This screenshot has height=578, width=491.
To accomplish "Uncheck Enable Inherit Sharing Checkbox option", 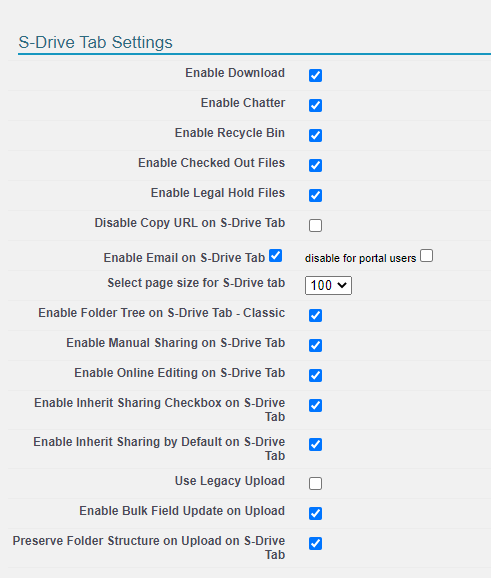I will 315,405.
